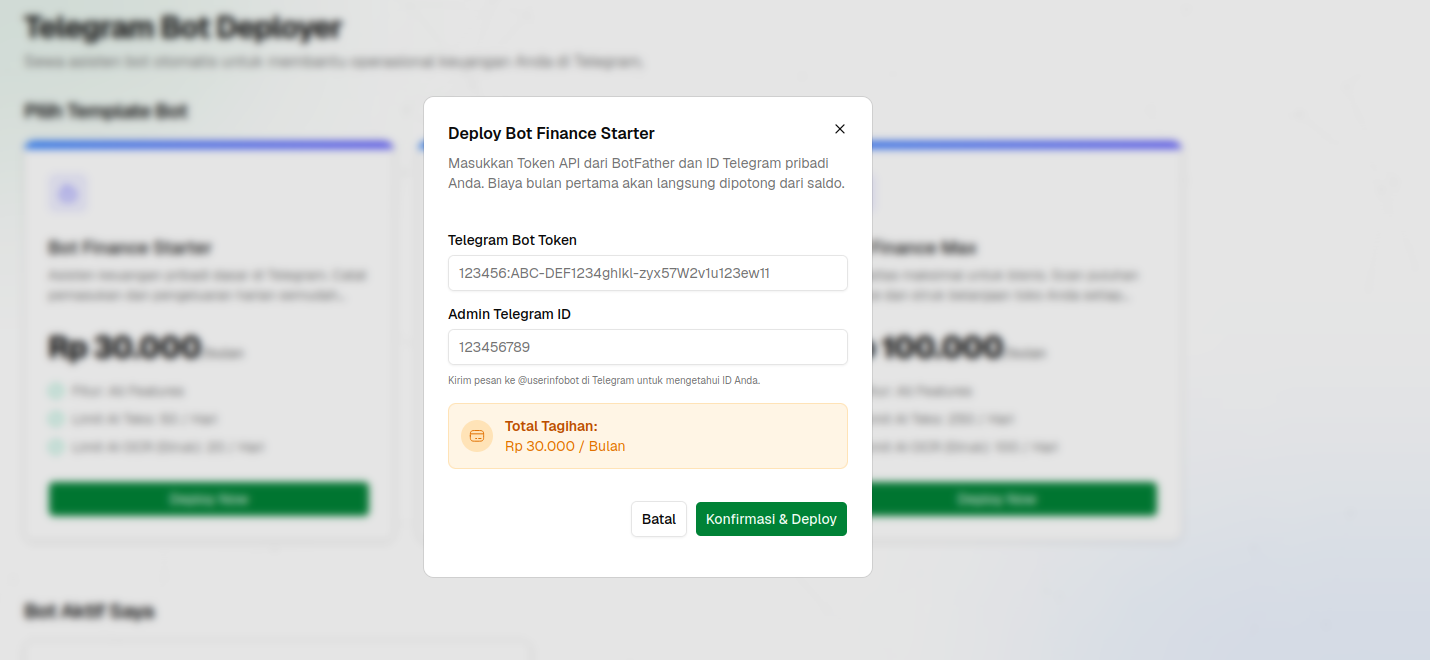Click the Telegram Bot Token input field
This screenshot has height=660, width=1430.
[x=648, y=273]
